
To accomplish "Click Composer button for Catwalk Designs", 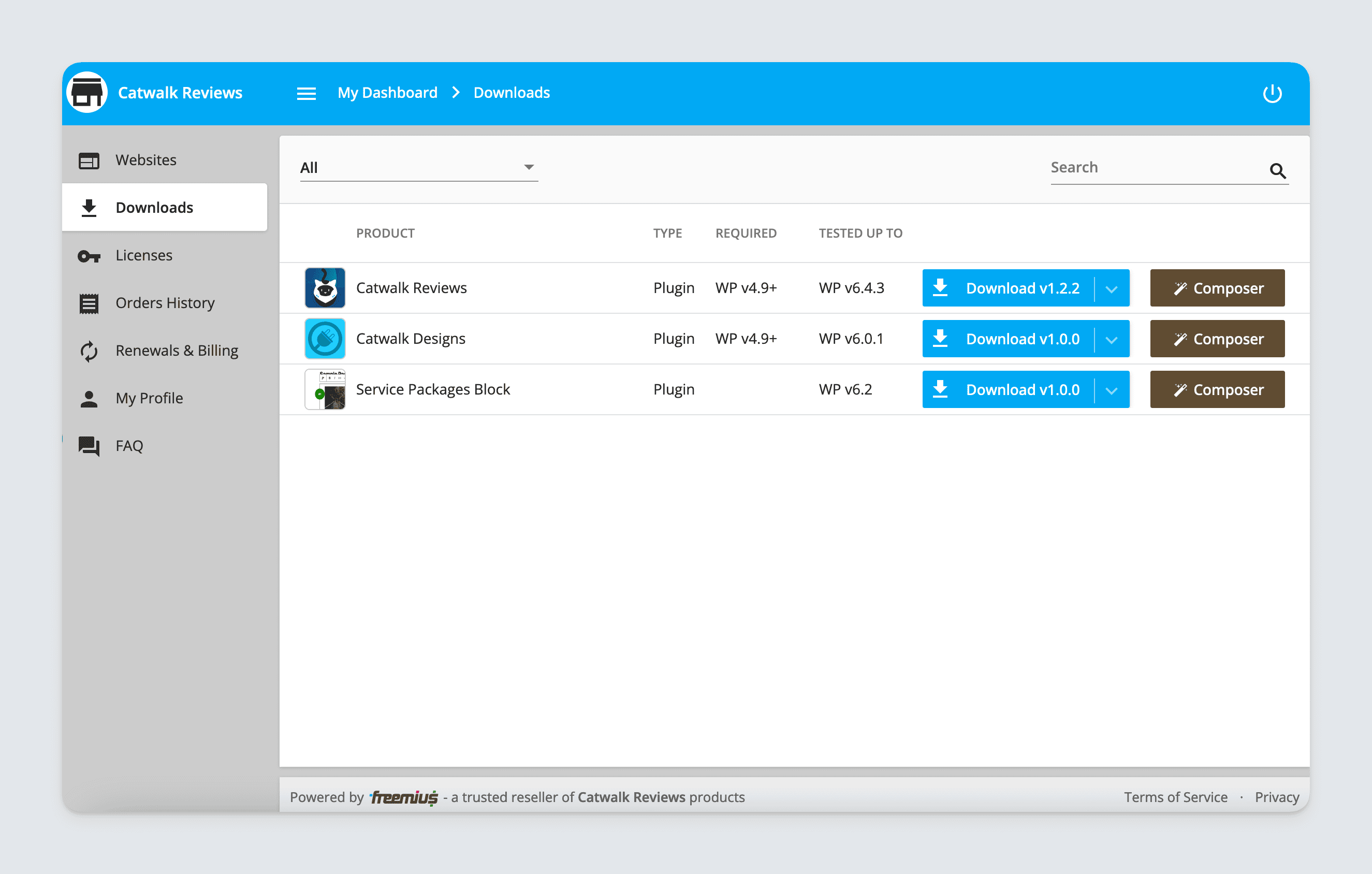I will (x=1217, y=339).
